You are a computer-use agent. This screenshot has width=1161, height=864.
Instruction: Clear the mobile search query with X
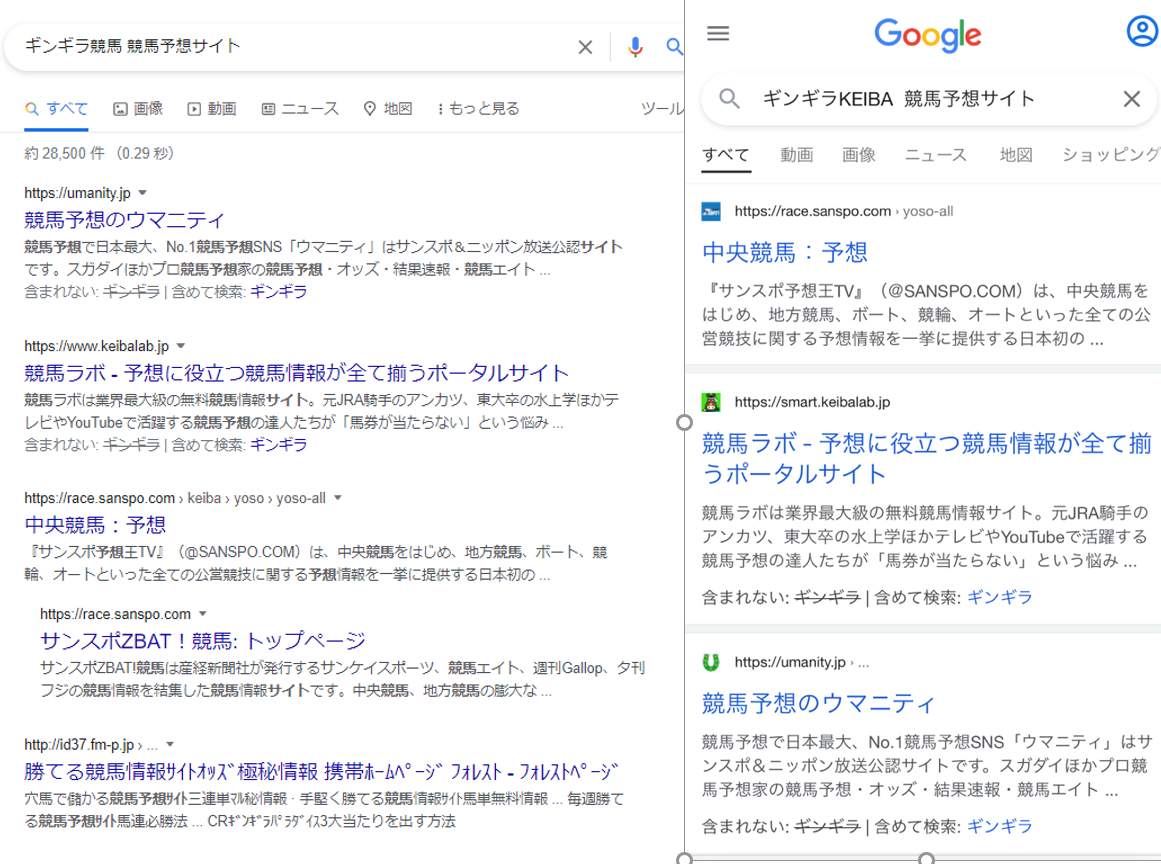pyautogui.click(x=1131, y=98)
